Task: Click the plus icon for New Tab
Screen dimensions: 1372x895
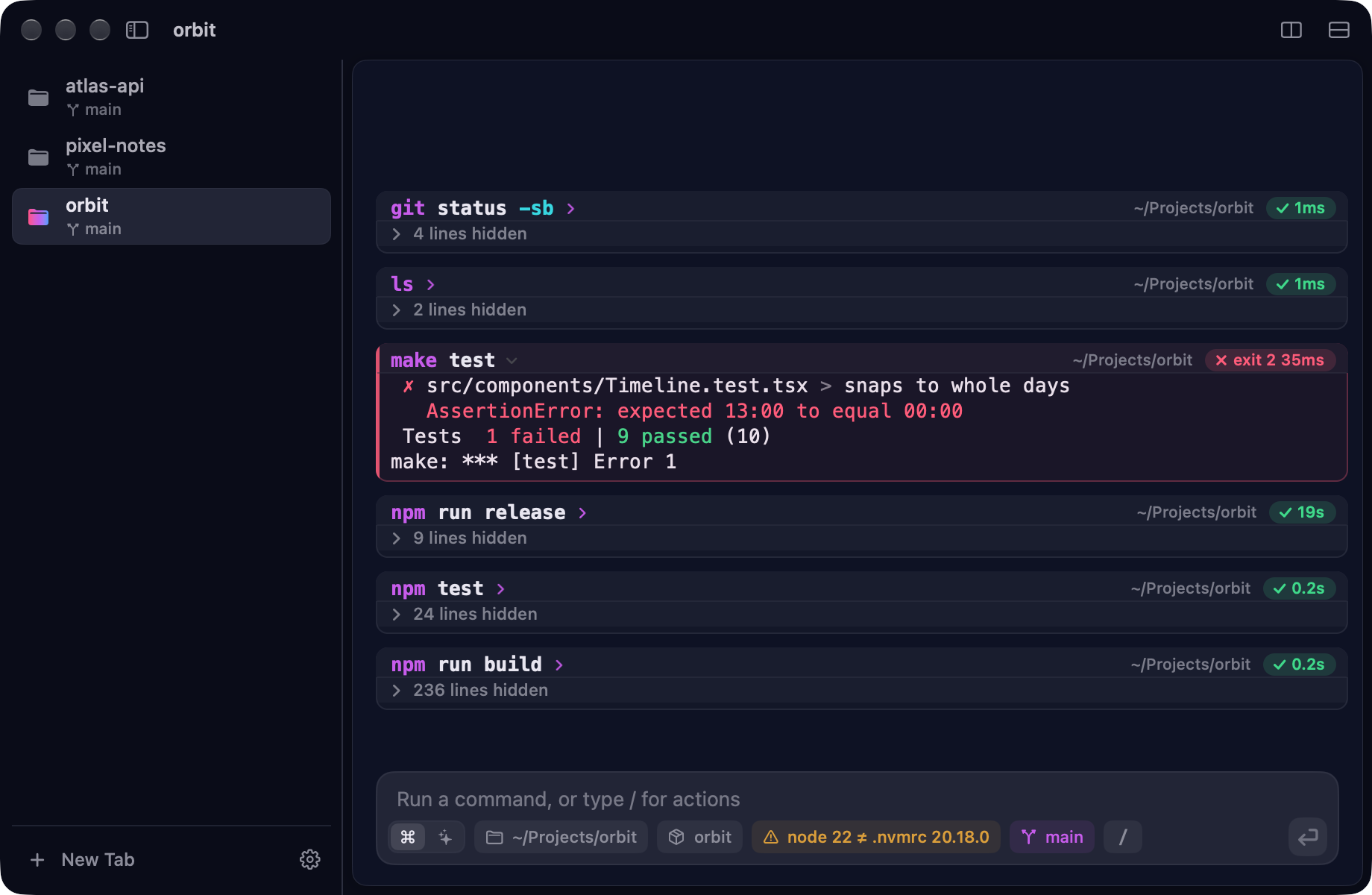Action: coord(37,860)
